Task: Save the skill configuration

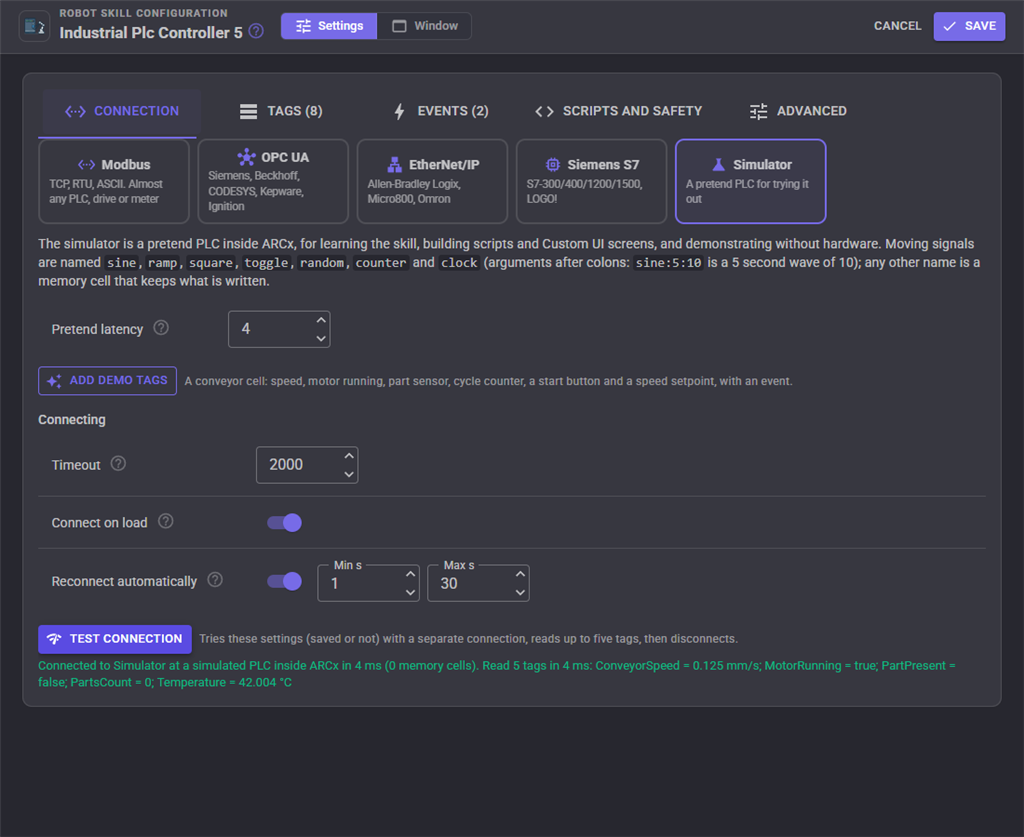Action: click(969, 26)
